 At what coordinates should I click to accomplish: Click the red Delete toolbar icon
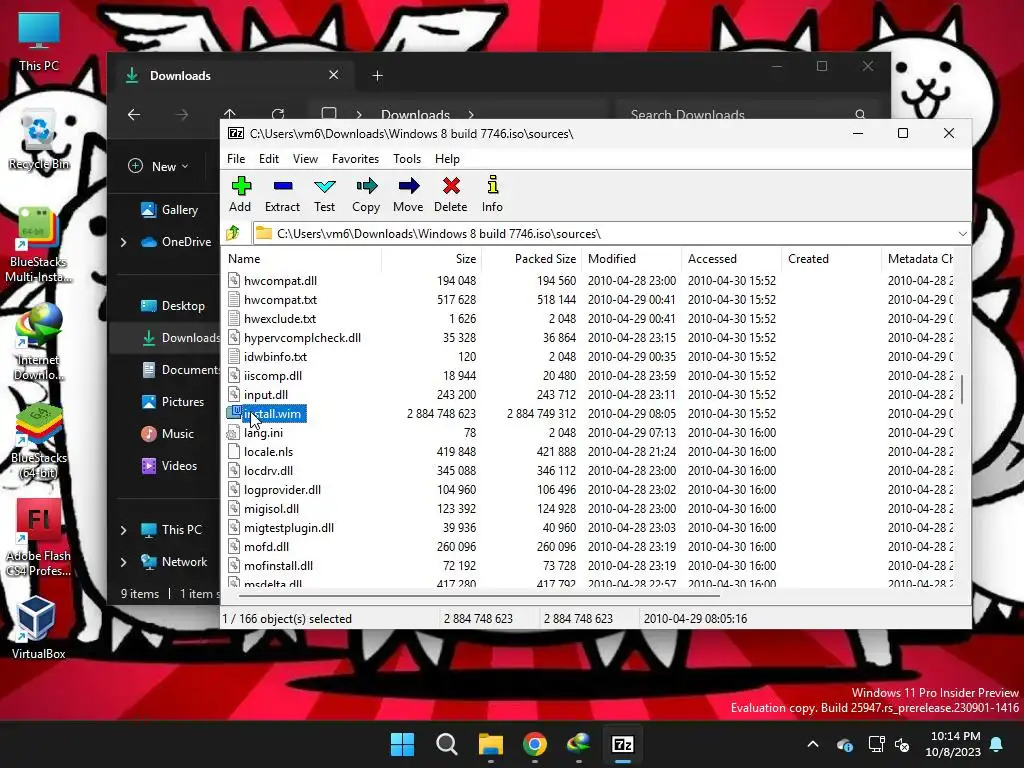point(451,194)
